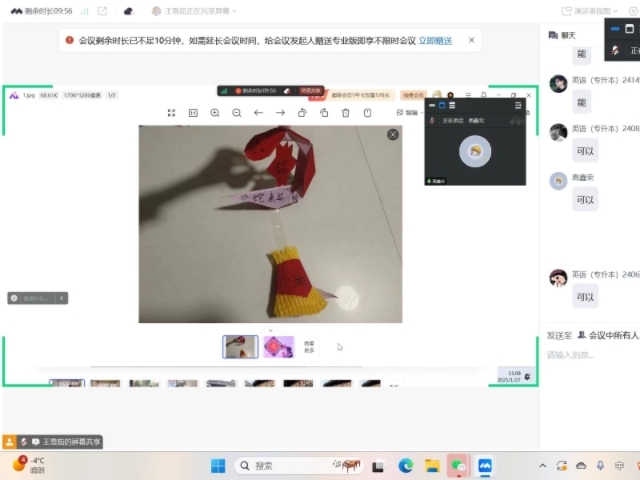Viewport: 640px width, 480px height.
Task: Click the trash delete icon in viewer toolbar
Action: [x=346, y=113]
